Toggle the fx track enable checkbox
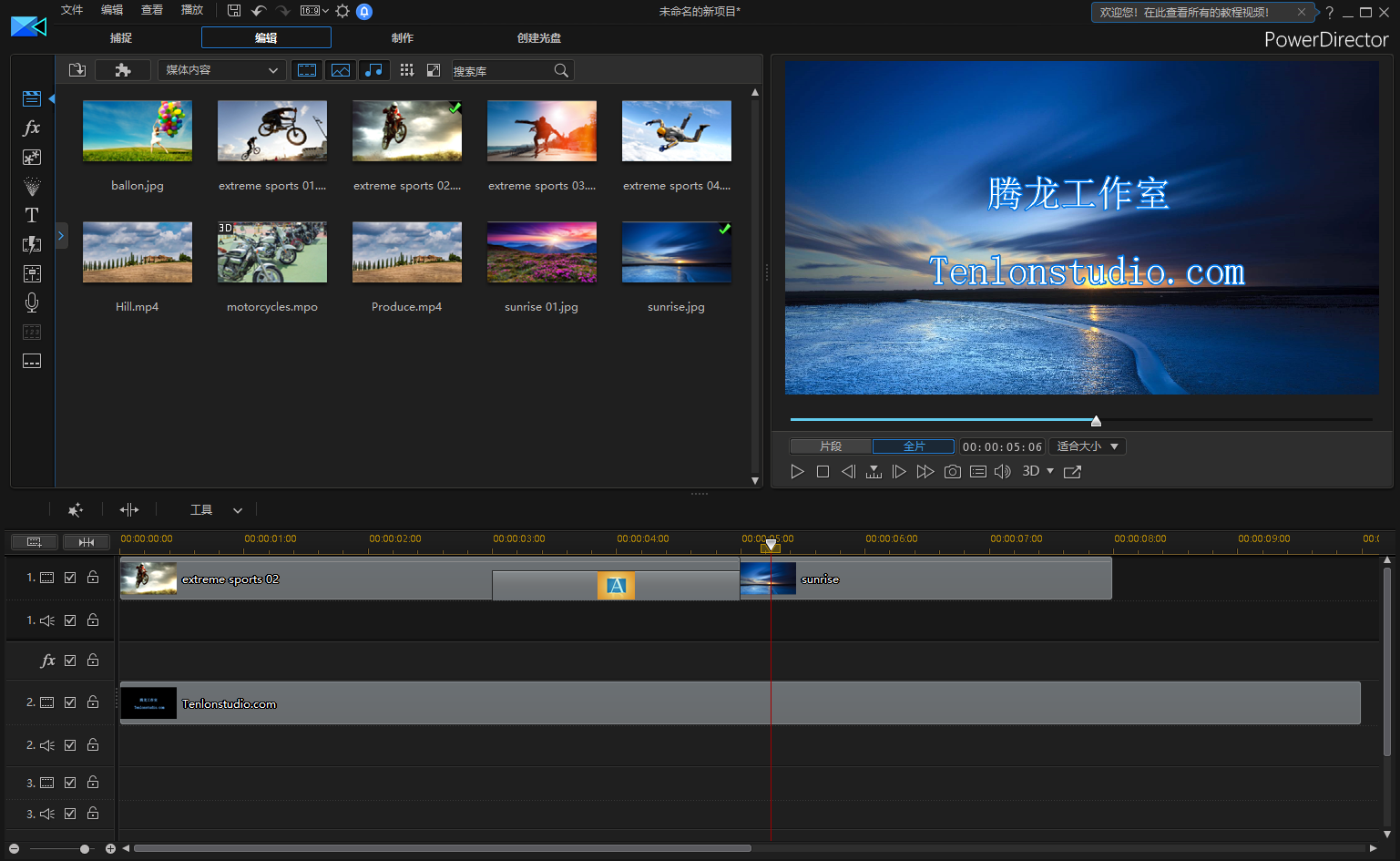1400x861 pixels. pyautogui.click(x=70, y=661)
